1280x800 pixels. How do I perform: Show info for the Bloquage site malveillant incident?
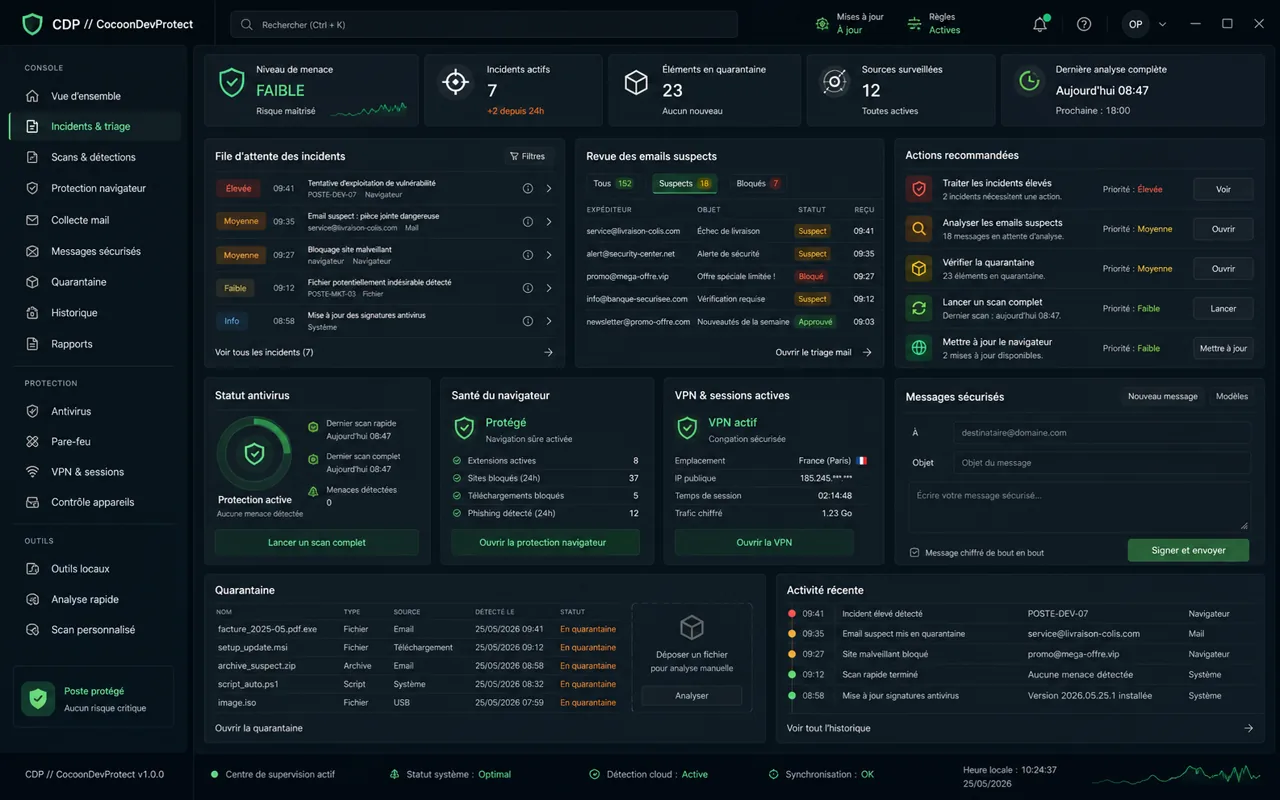tap(528, 255)
